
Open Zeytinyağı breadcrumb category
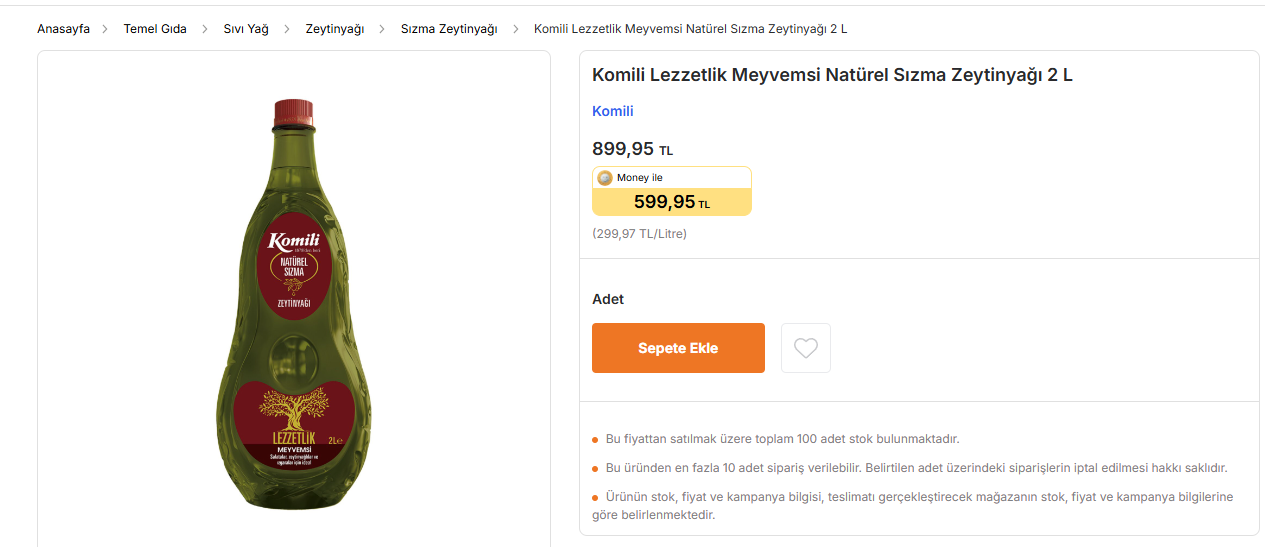pos(335,29)
